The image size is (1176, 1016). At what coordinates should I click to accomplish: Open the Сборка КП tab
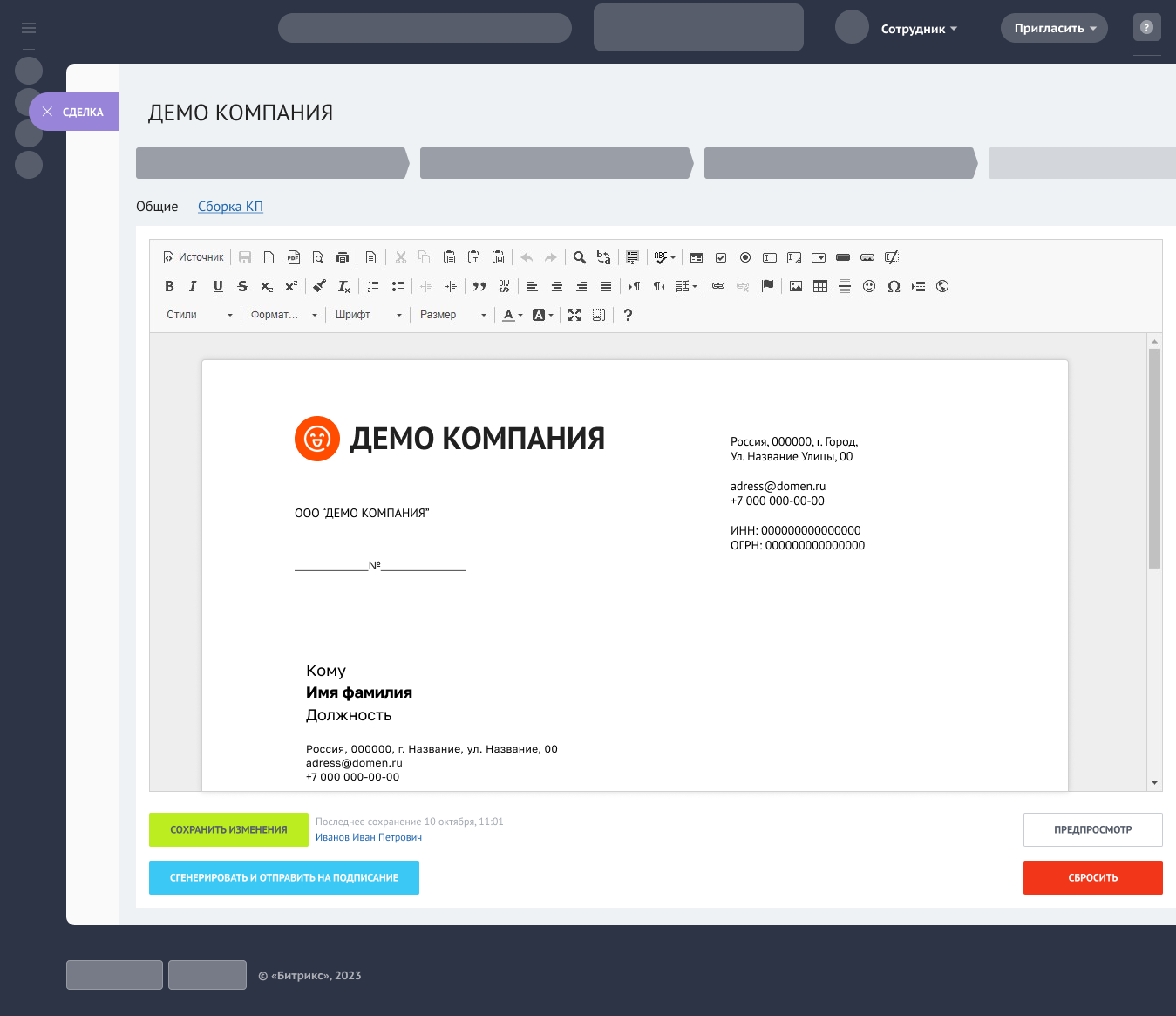[x=230, y=206]
